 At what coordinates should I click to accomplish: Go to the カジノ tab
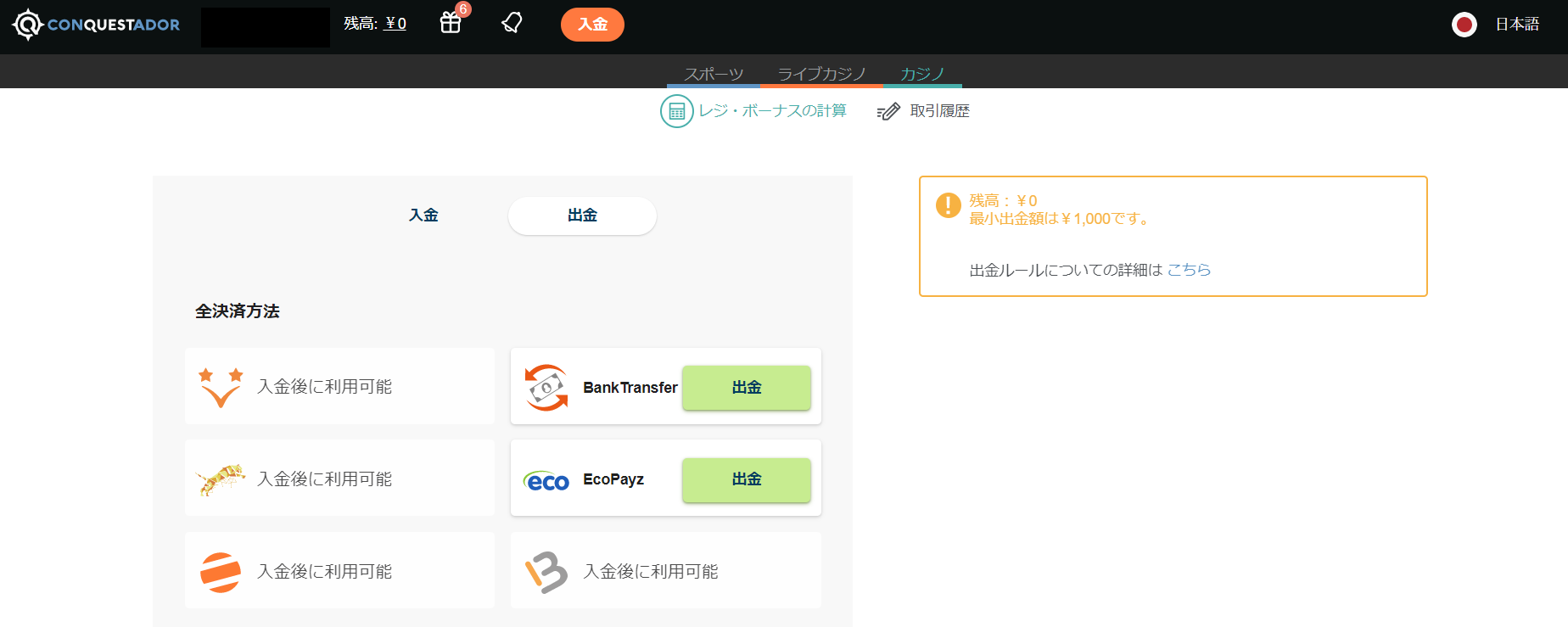922,74
